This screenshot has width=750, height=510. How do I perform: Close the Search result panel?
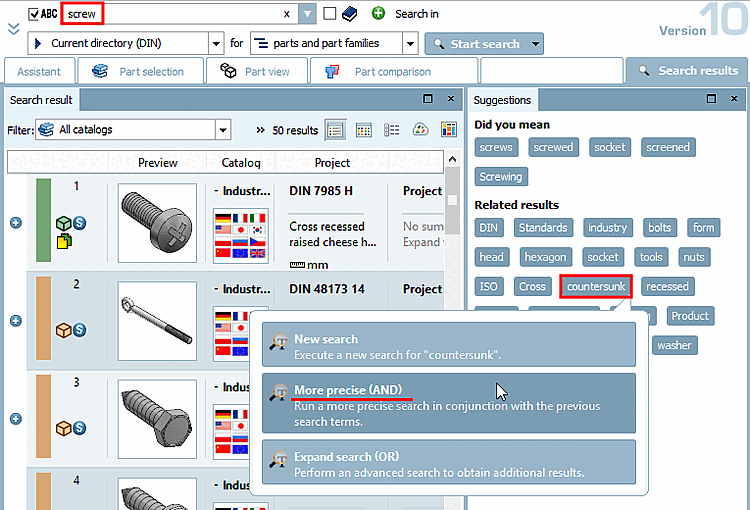(x=451, y=99)
